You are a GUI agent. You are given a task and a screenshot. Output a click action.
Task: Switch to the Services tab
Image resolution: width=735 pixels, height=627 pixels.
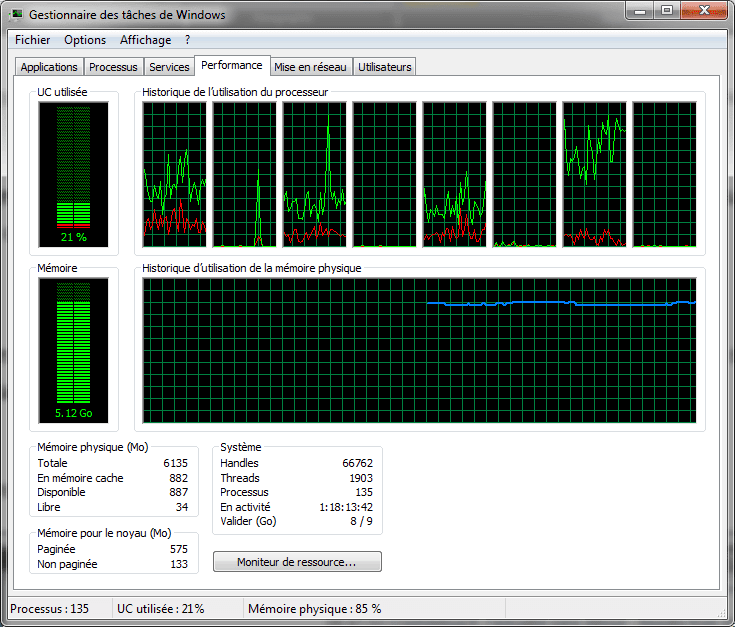169,67
